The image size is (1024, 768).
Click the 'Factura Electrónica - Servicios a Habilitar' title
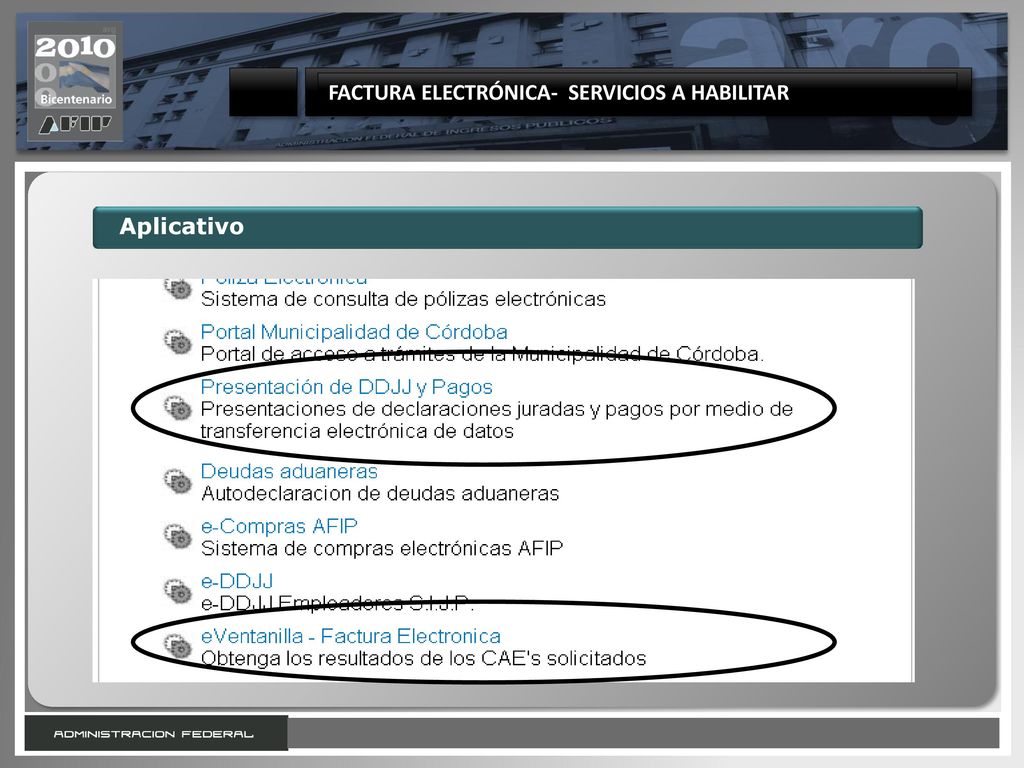click(558, 93)
